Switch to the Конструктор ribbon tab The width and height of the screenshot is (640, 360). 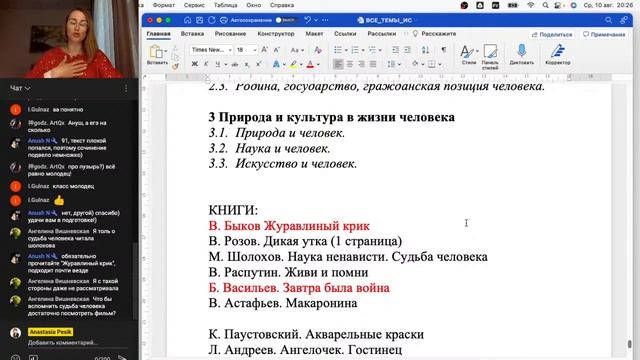click(276, 34)
